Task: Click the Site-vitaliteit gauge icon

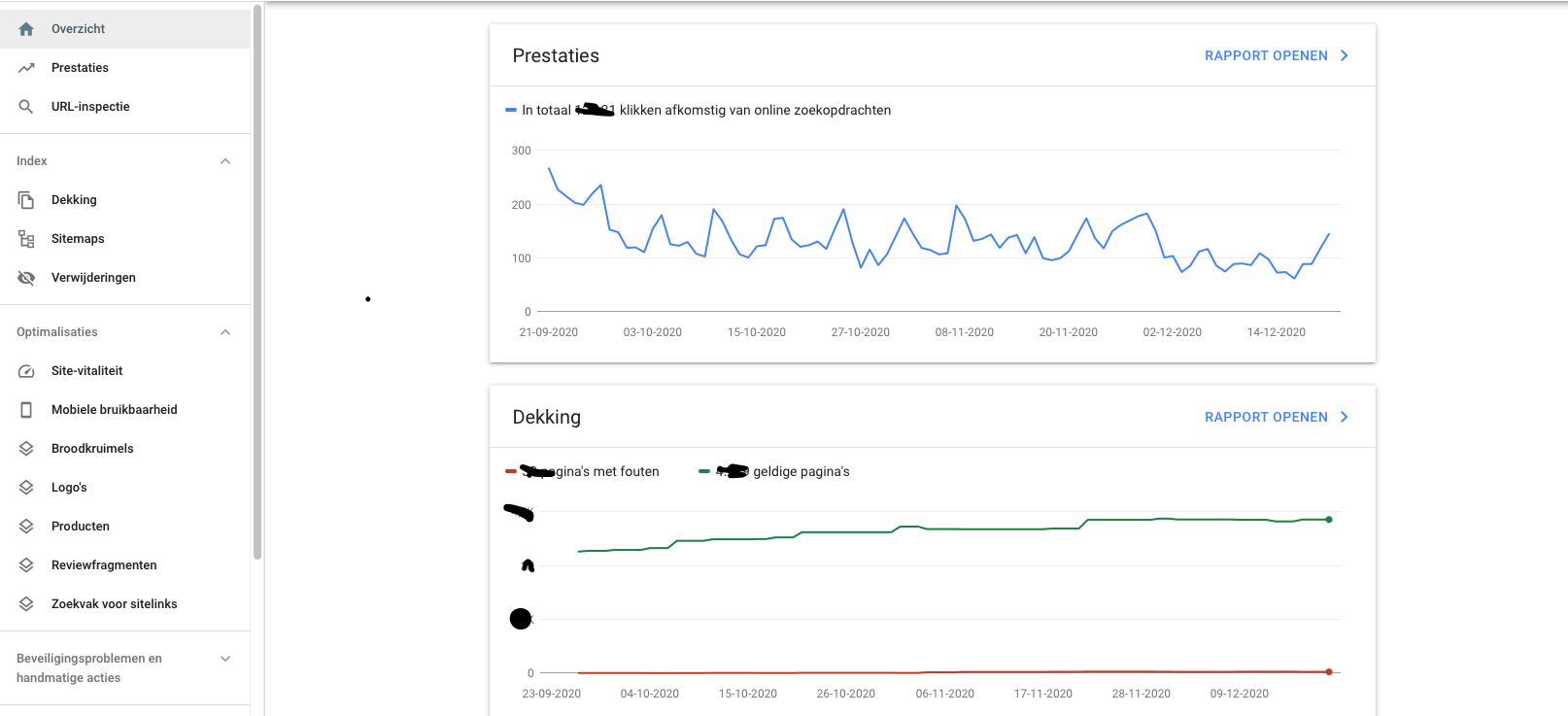Action: point(26,371)
